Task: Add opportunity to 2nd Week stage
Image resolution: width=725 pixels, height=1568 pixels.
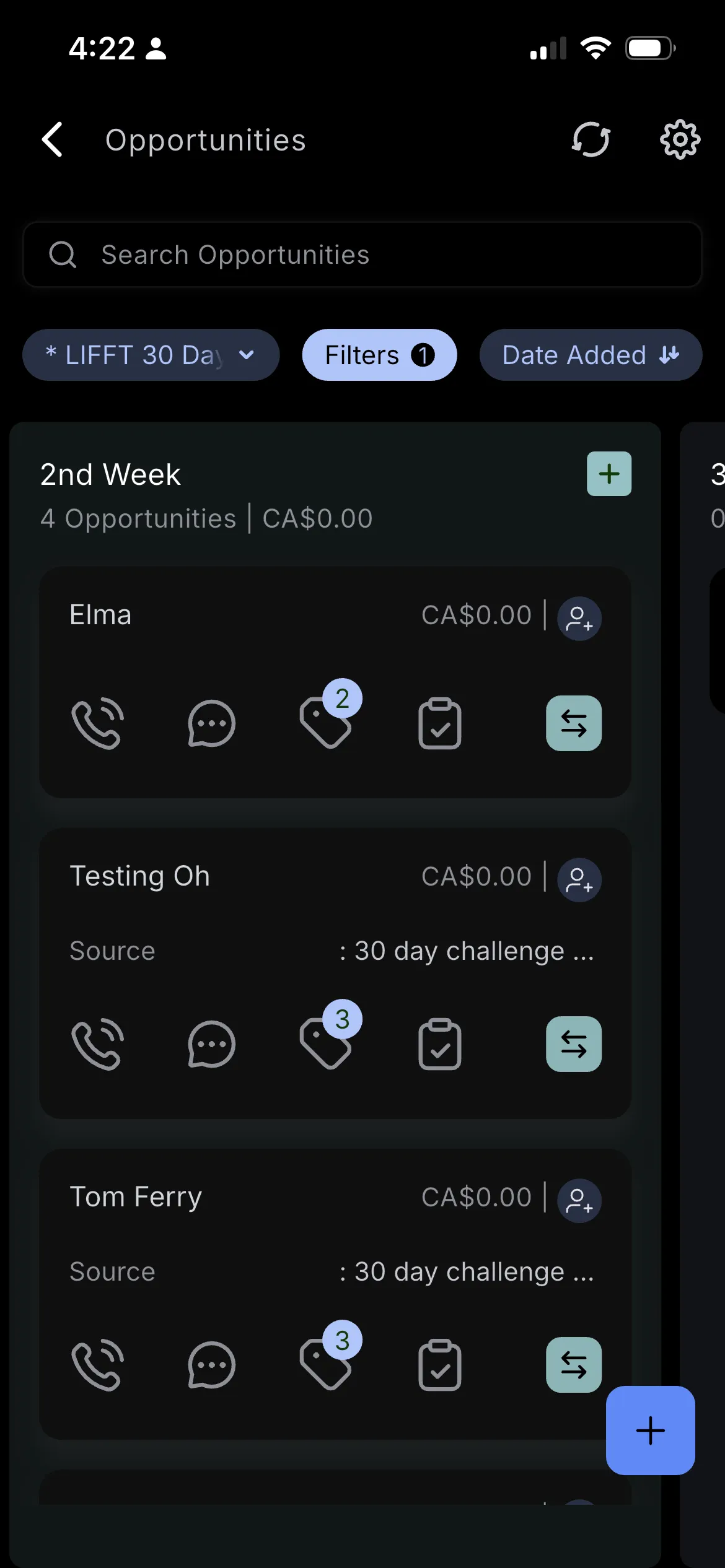Action: point(609,474)
